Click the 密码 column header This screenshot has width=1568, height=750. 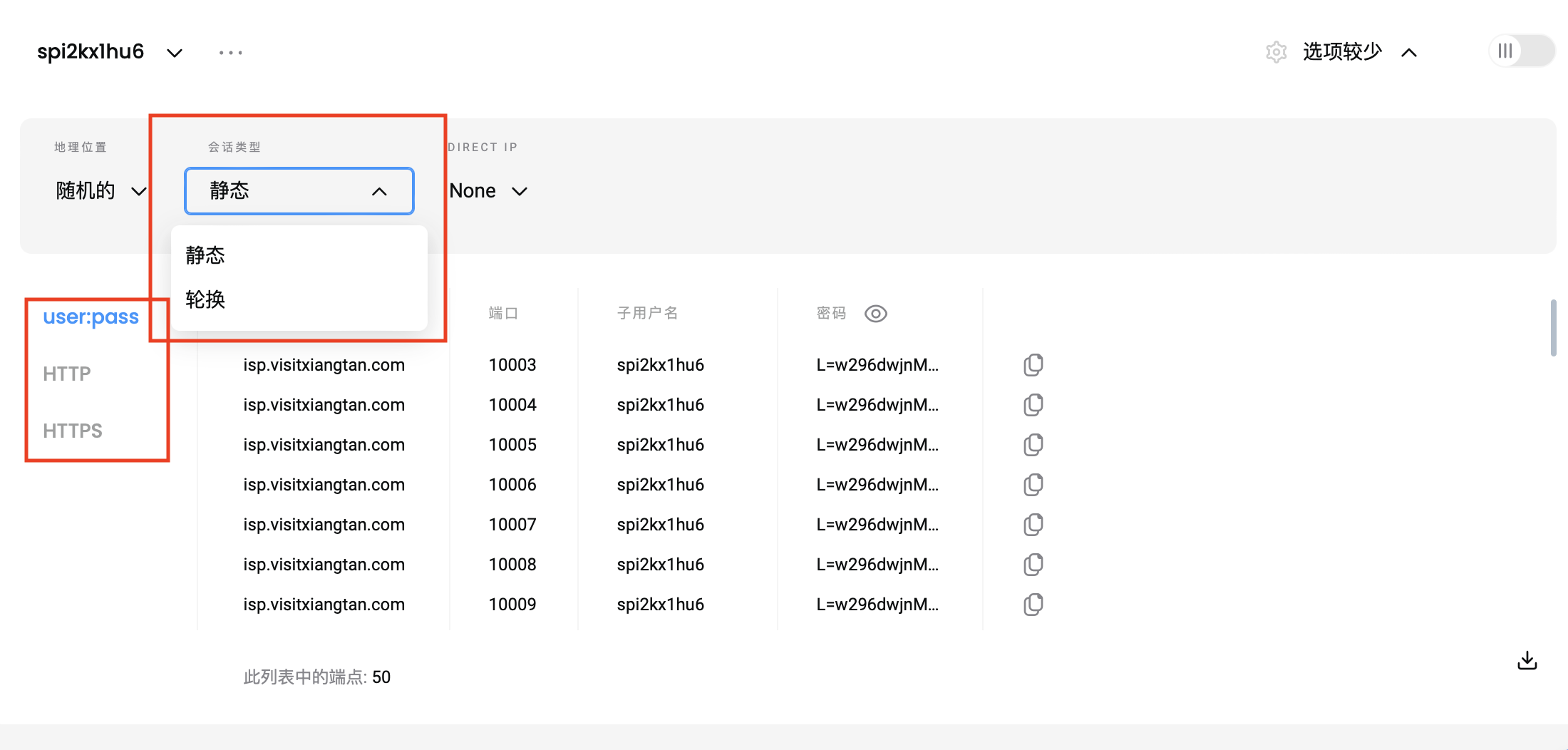[831, 313]
